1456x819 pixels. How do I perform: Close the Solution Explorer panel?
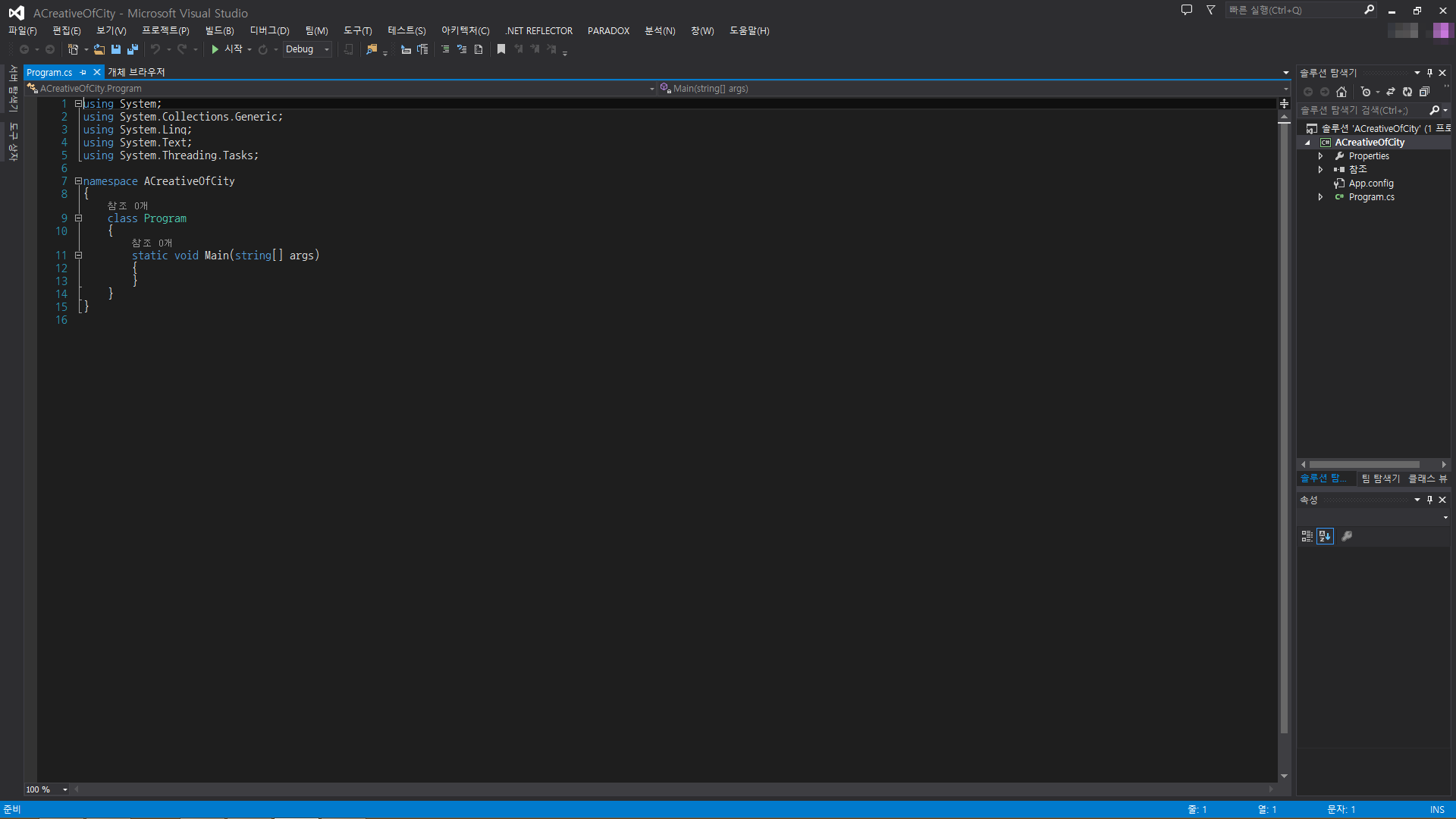(1442, 73)
